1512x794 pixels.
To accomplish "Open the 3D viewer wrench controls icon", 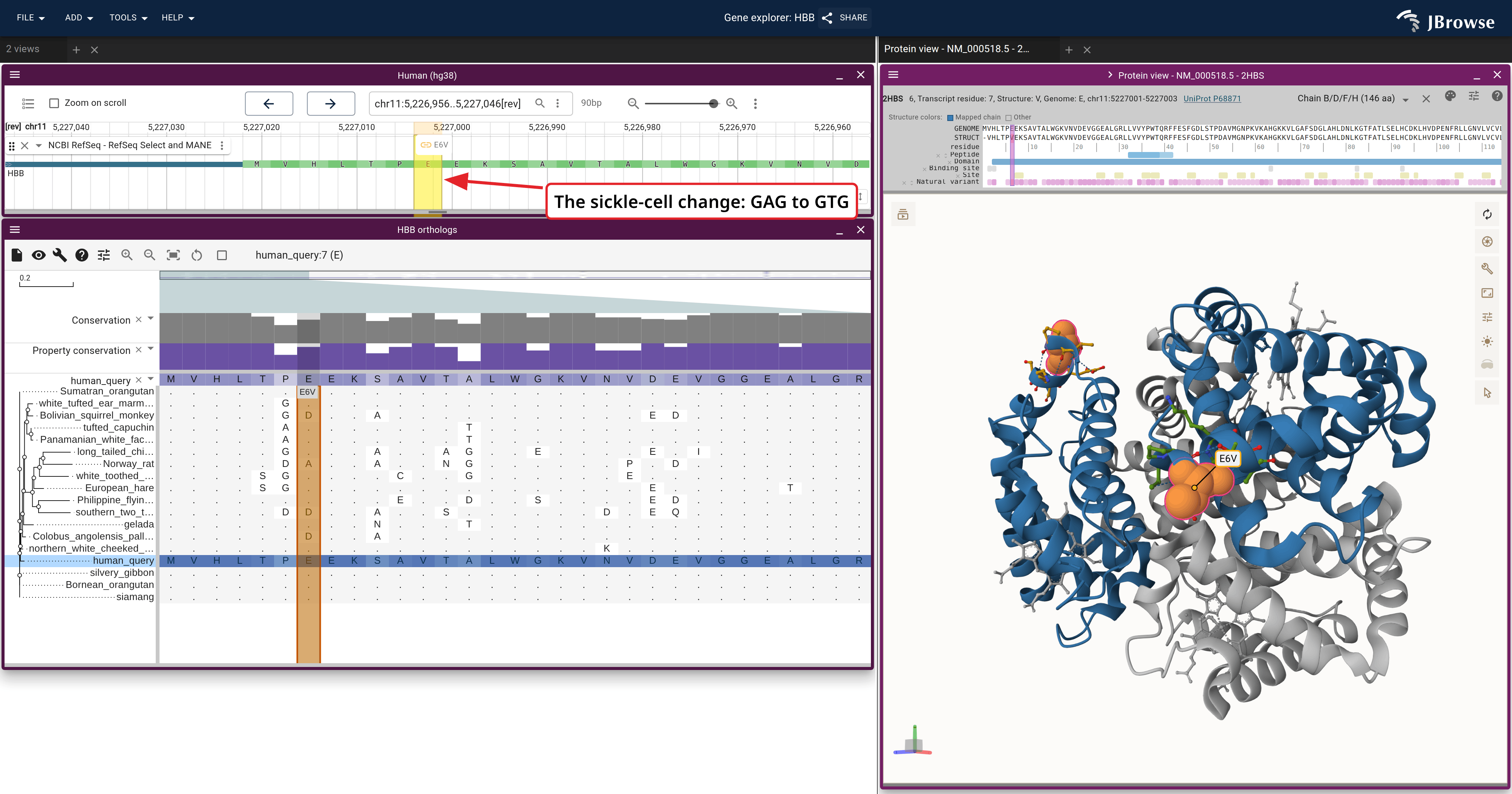I will tap(1487, 268).
